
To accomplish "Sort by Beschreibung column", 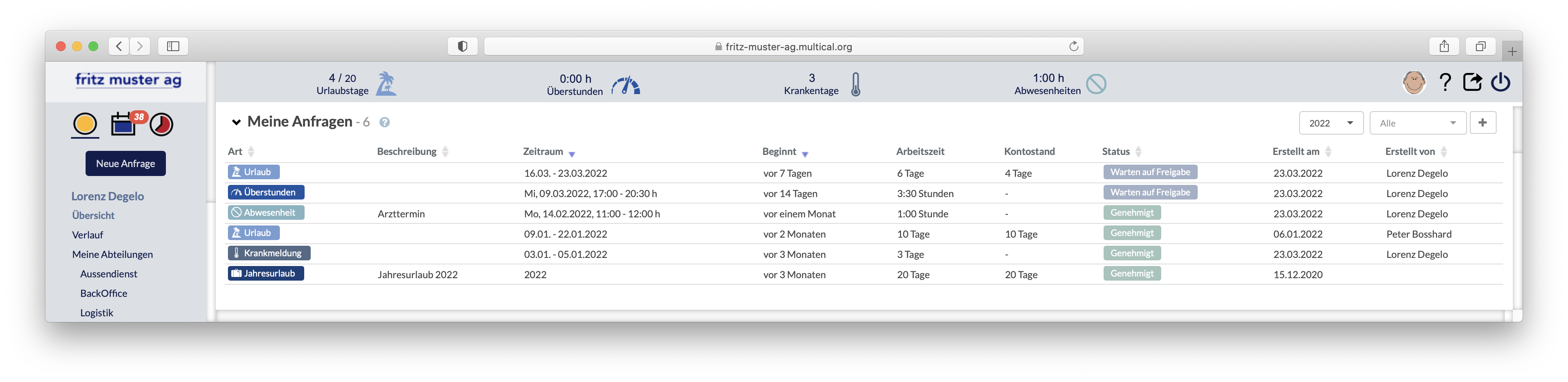I will [413, 152].
